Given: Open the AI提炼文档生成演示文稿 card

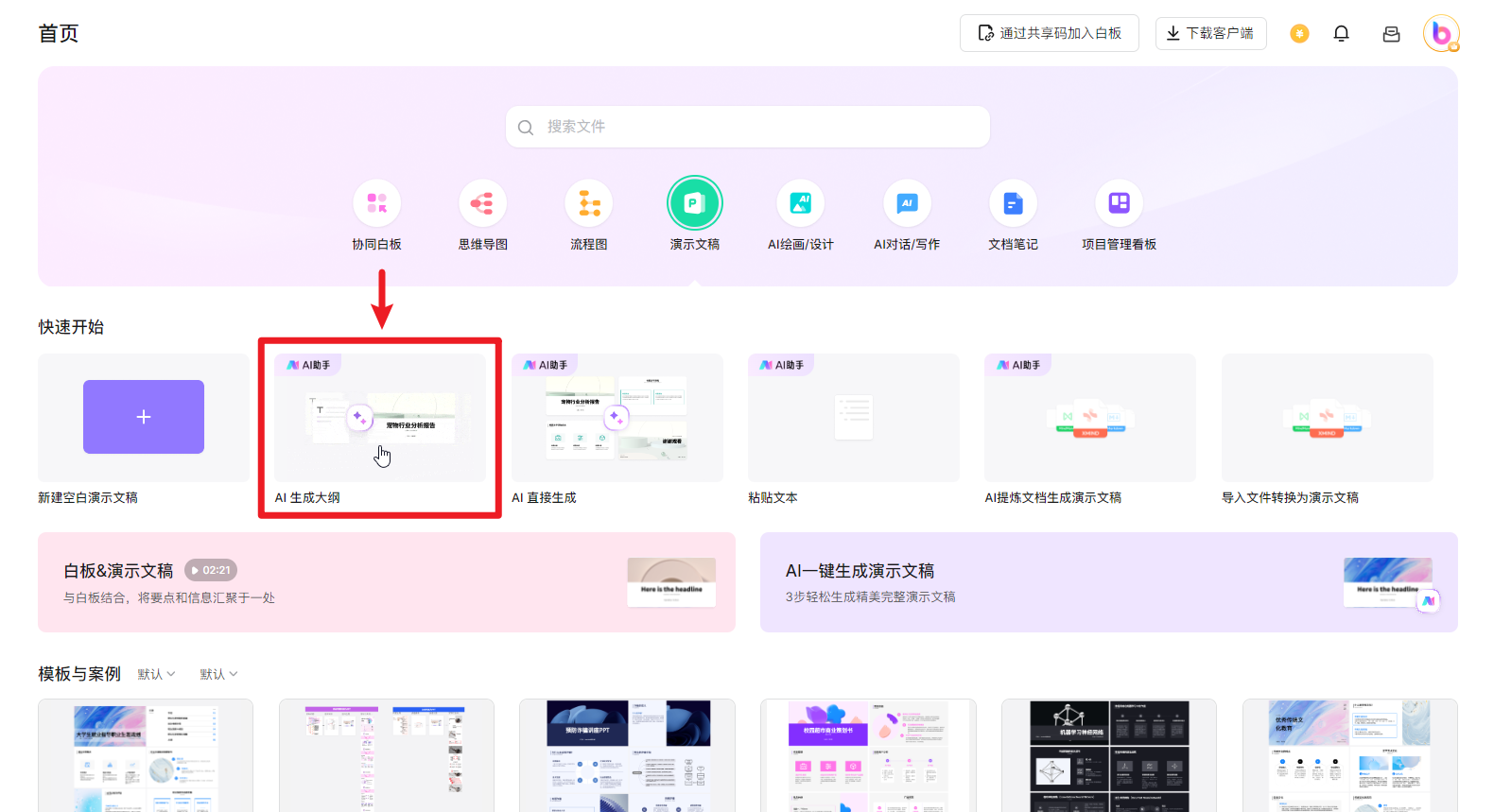Looking at the screenshot, I should [x=1090, y=418].
